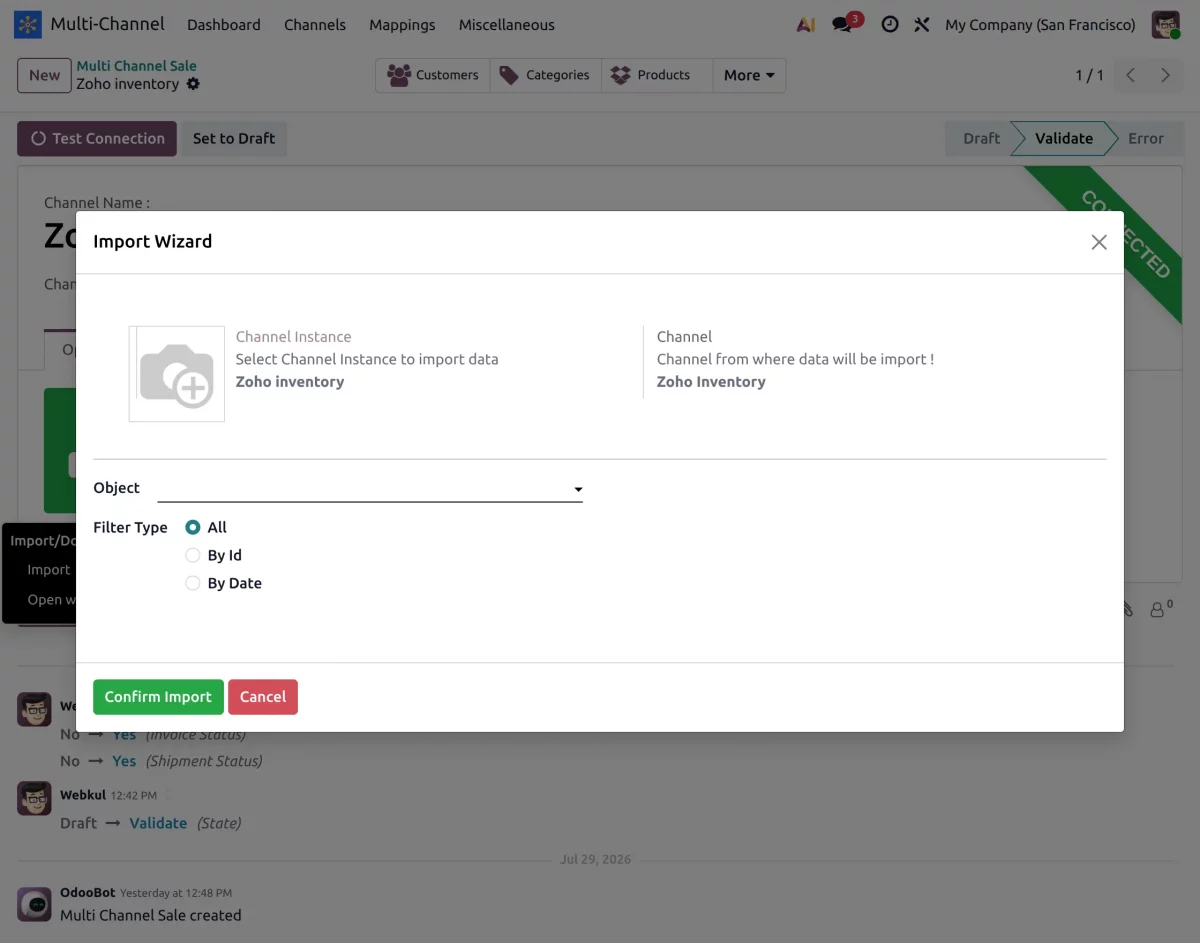Click the camera image placeholder for the channel

tap(177, 374)
